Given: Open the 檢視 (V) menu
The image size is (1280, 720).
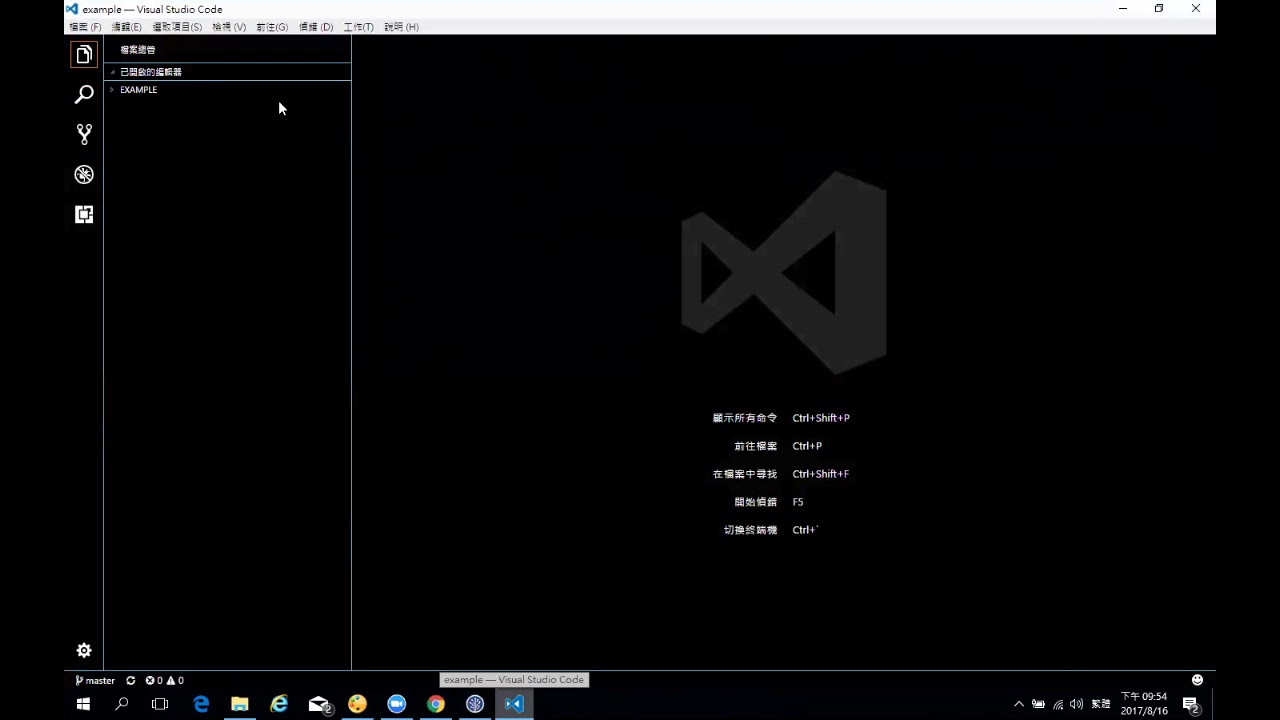Looking at the screenshot, I should click(x=229, y=27).
